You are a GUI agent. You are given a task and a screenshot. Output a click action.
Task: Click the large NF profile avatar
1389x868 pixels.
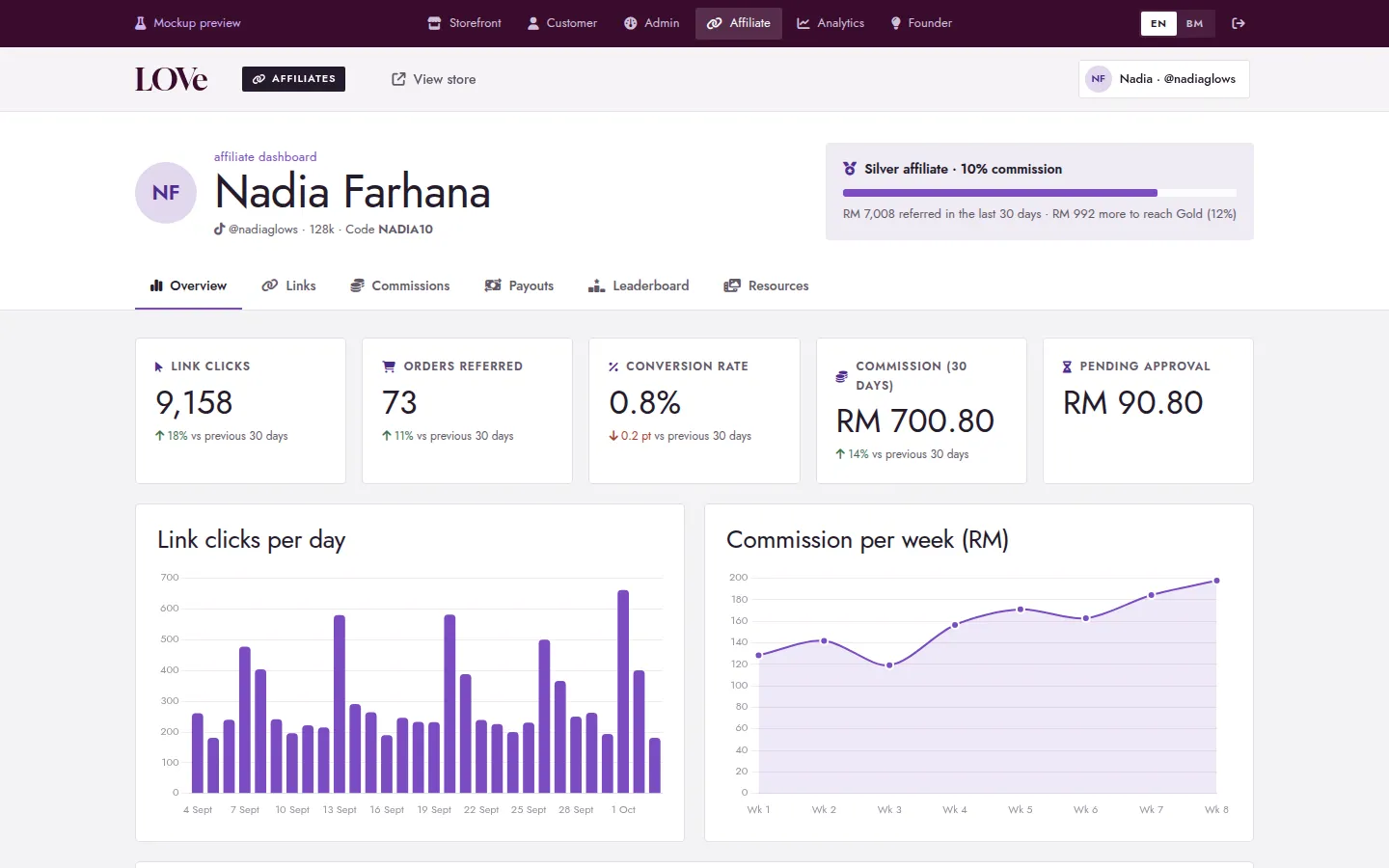166,193
